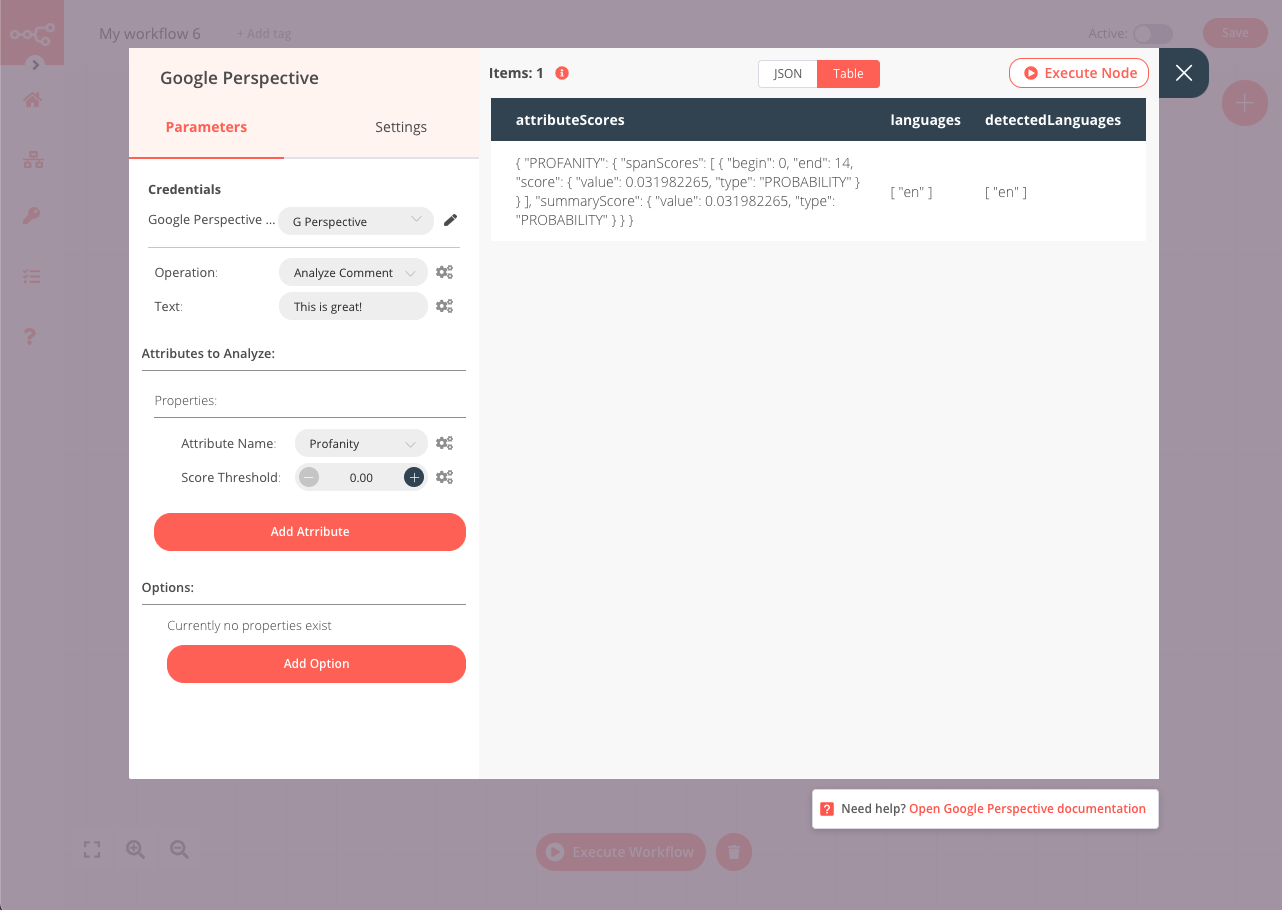Switch output view to Table
The image size is (1282, 910).
click(848, 74)
